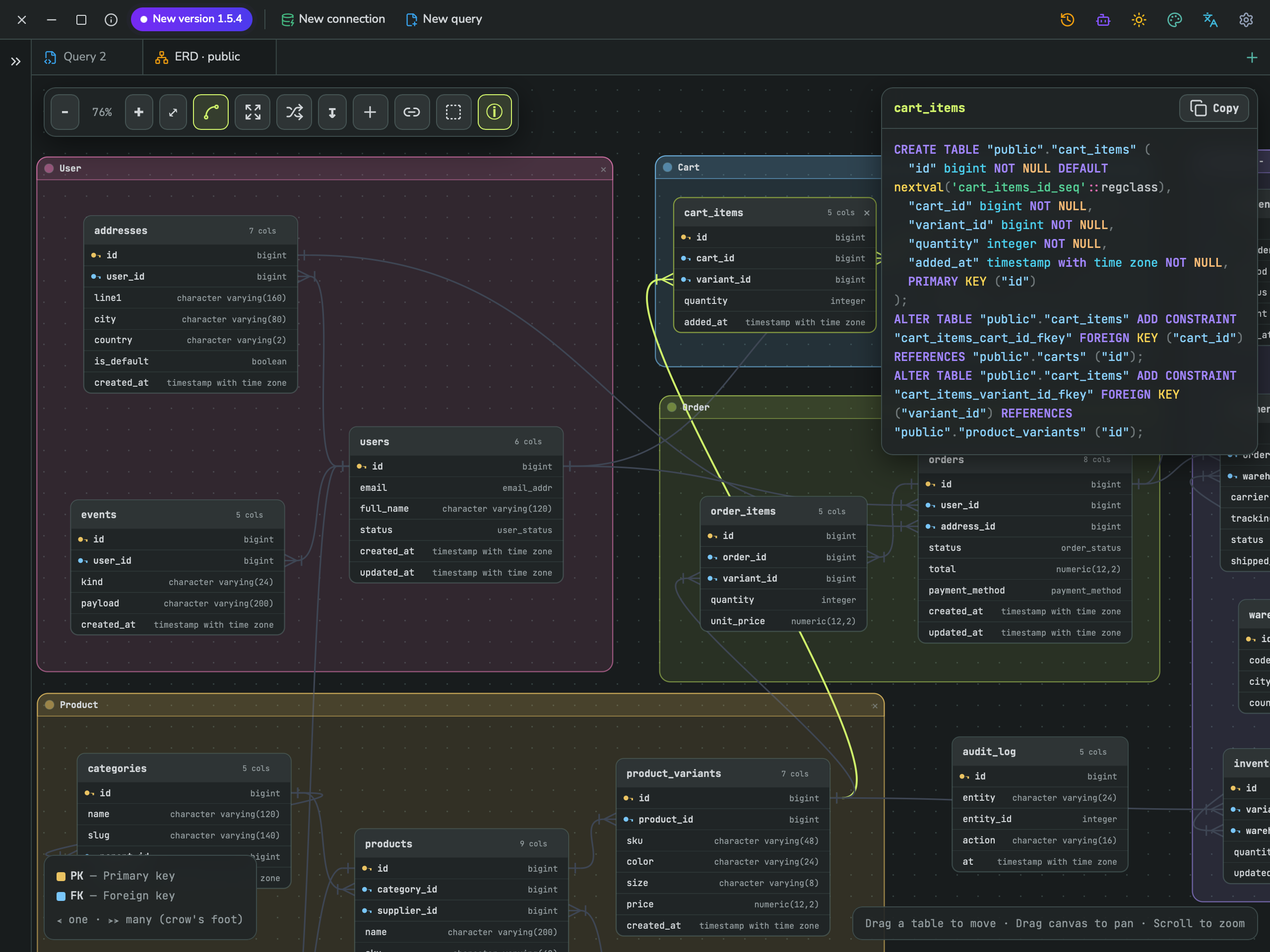The height and width of the screenshot is (952, 1270).
Task: Select the products table header
Action: 461,844
